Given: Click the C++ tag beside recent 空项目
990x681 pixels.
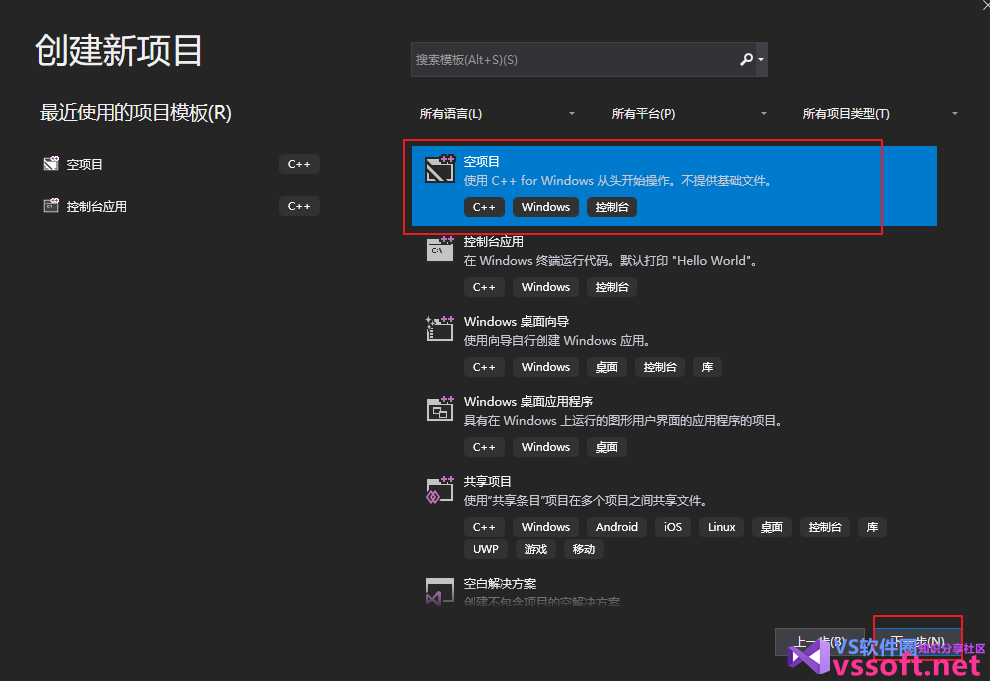Looking at the screenshot, I should click(x=299, y=164).
